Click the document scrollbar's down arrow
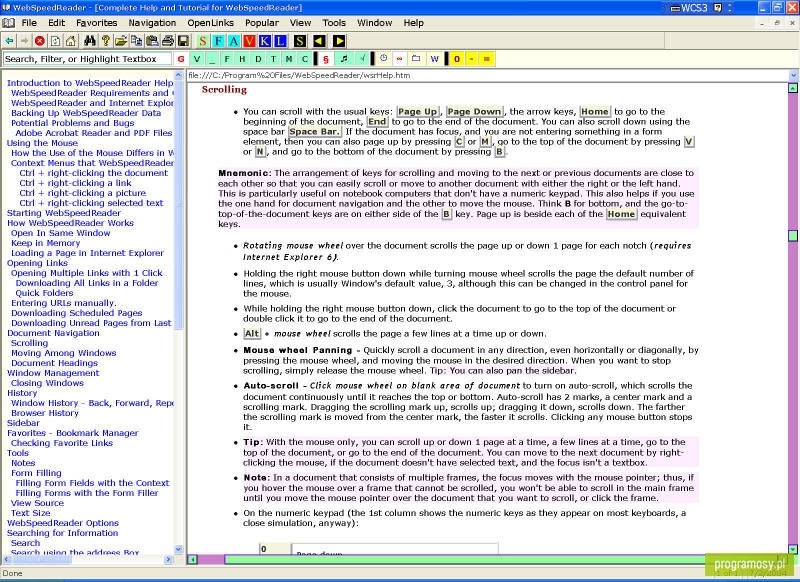 tap(793, 549)
